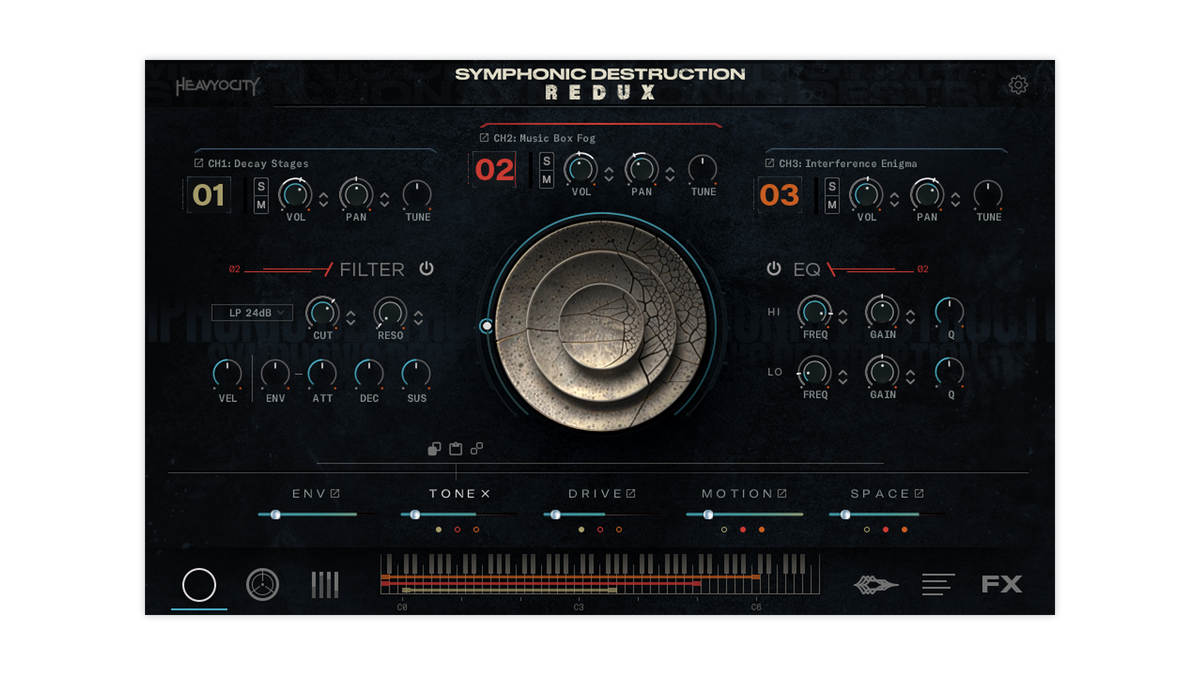Toggle the EQ power button
This screenshot has width=1200, height=675.
pyautogui.click(x=773, y=269)
